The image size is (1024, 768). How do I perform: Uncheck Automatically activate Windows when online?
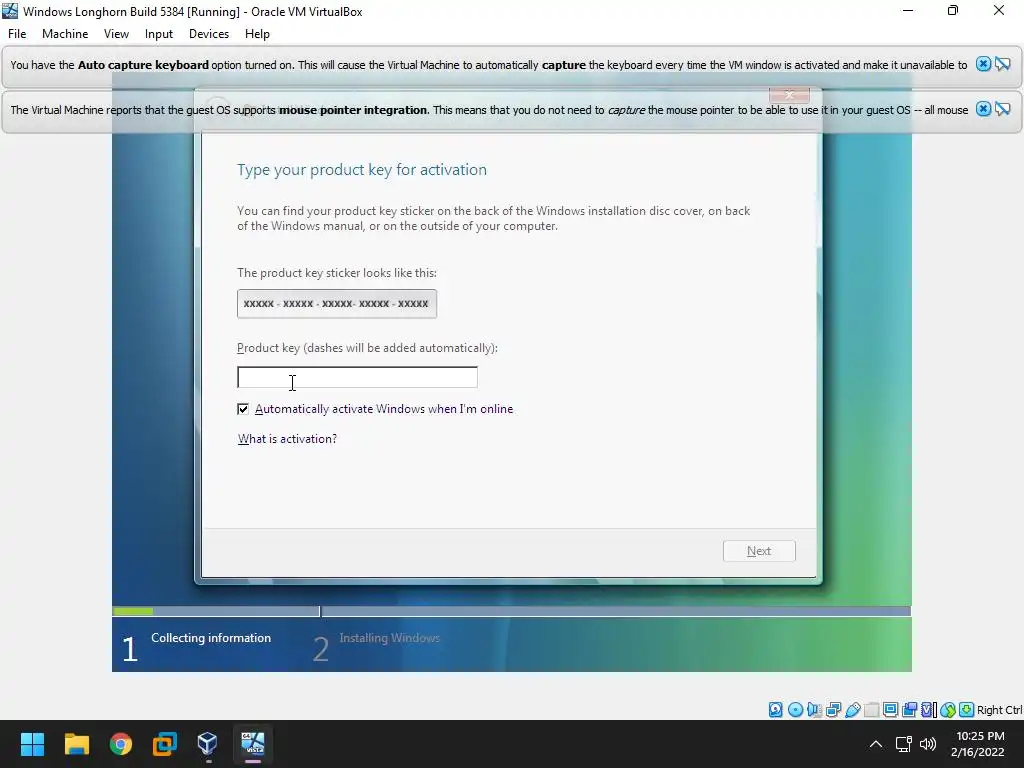tap(243, 409)
